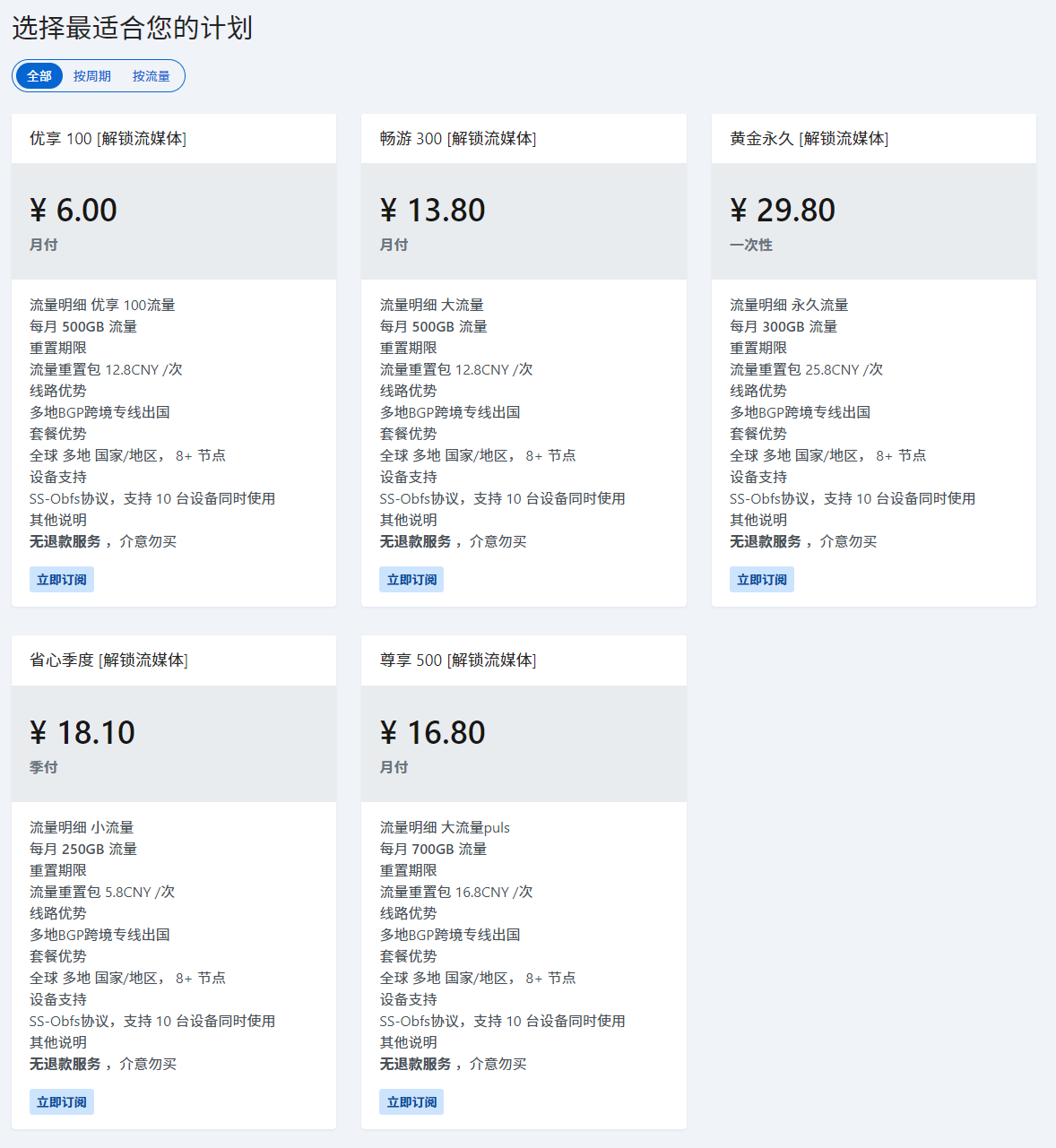Click the ¥ 16.80 price text
Screen dimensions: 1056x1148
(x=432, y=733)
